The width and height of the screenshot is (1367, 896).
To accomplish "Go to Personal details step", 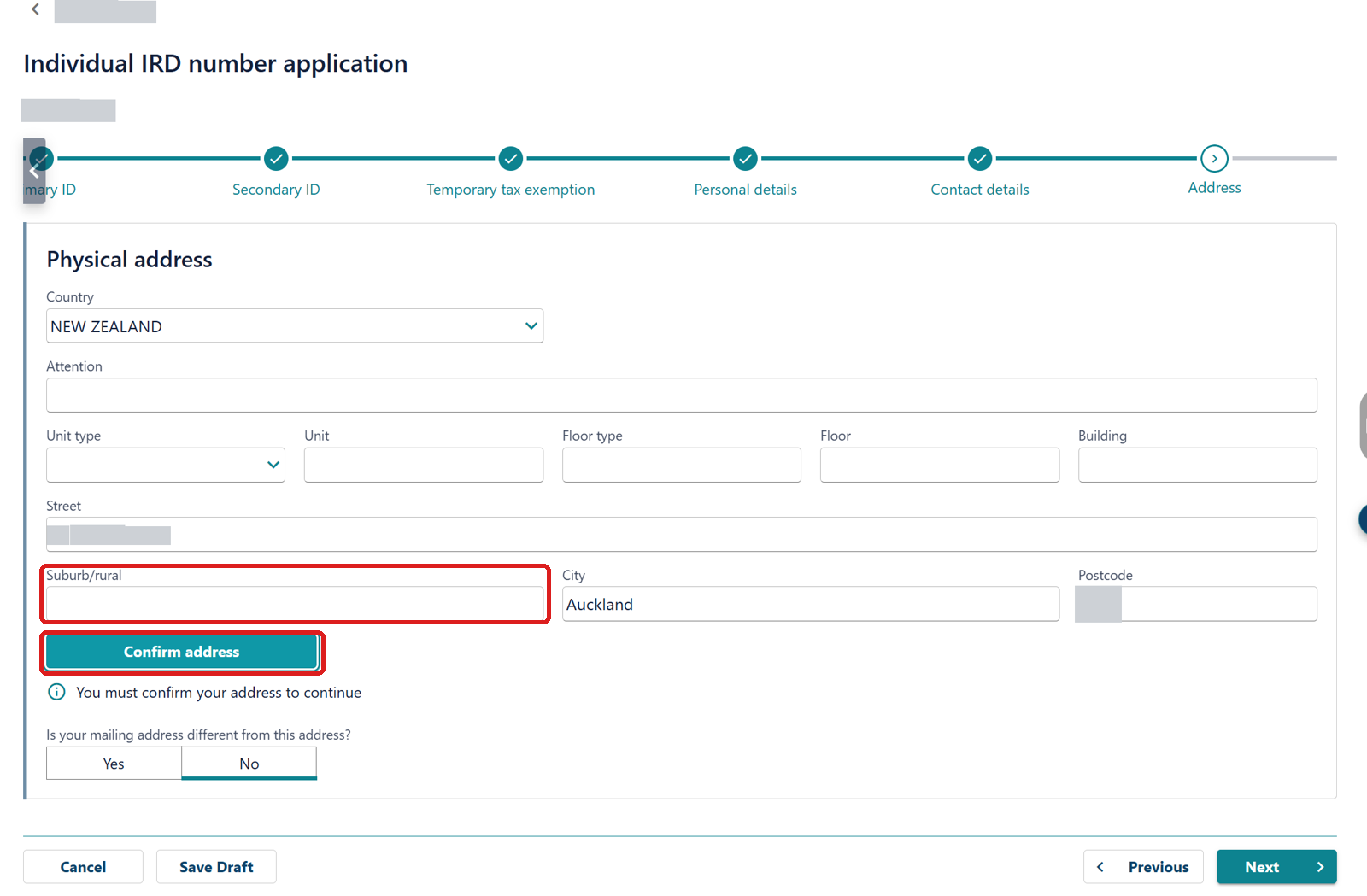I will (746, 190).
